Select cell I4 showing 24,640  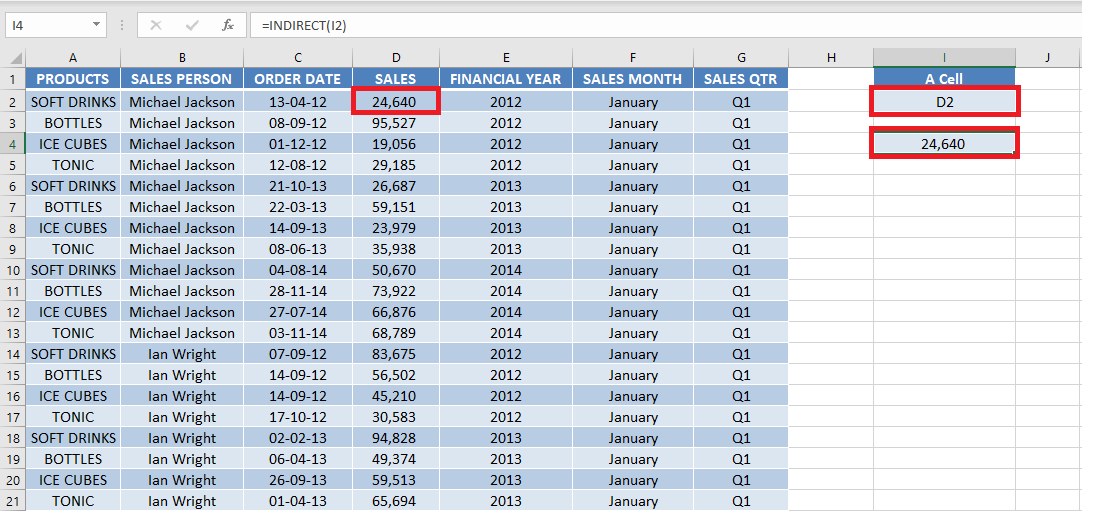[x=944, y=144]
